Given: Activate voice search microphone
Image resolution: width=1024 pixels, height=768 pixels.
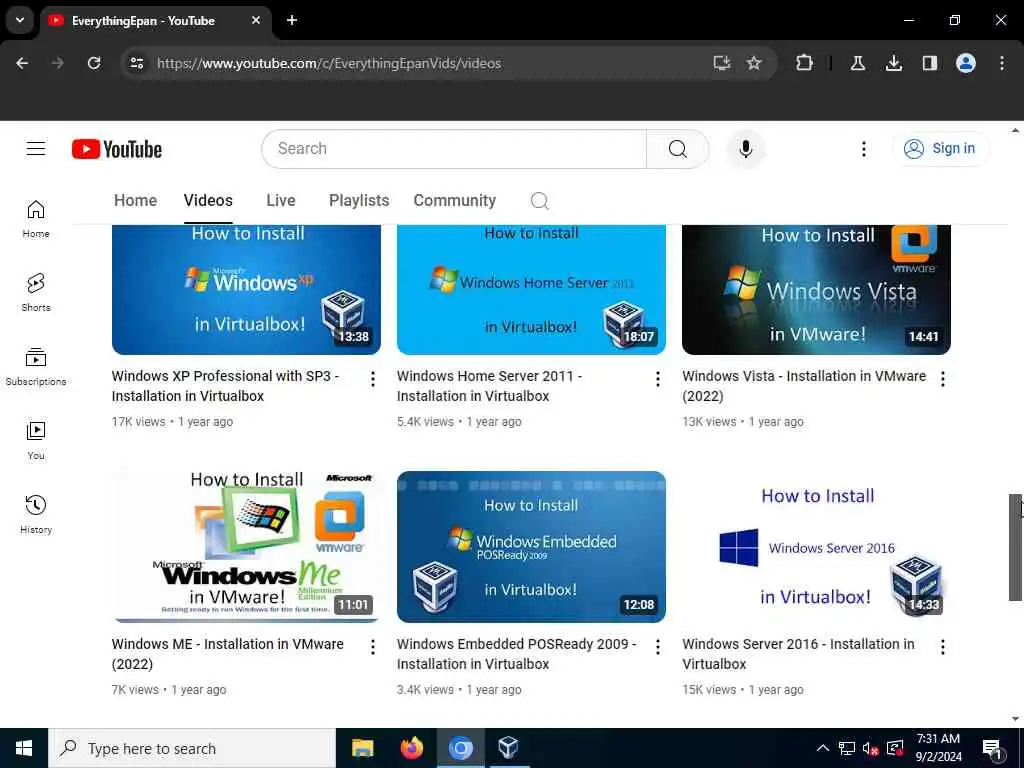Looking at the screenshot, I should pos(745,149).
